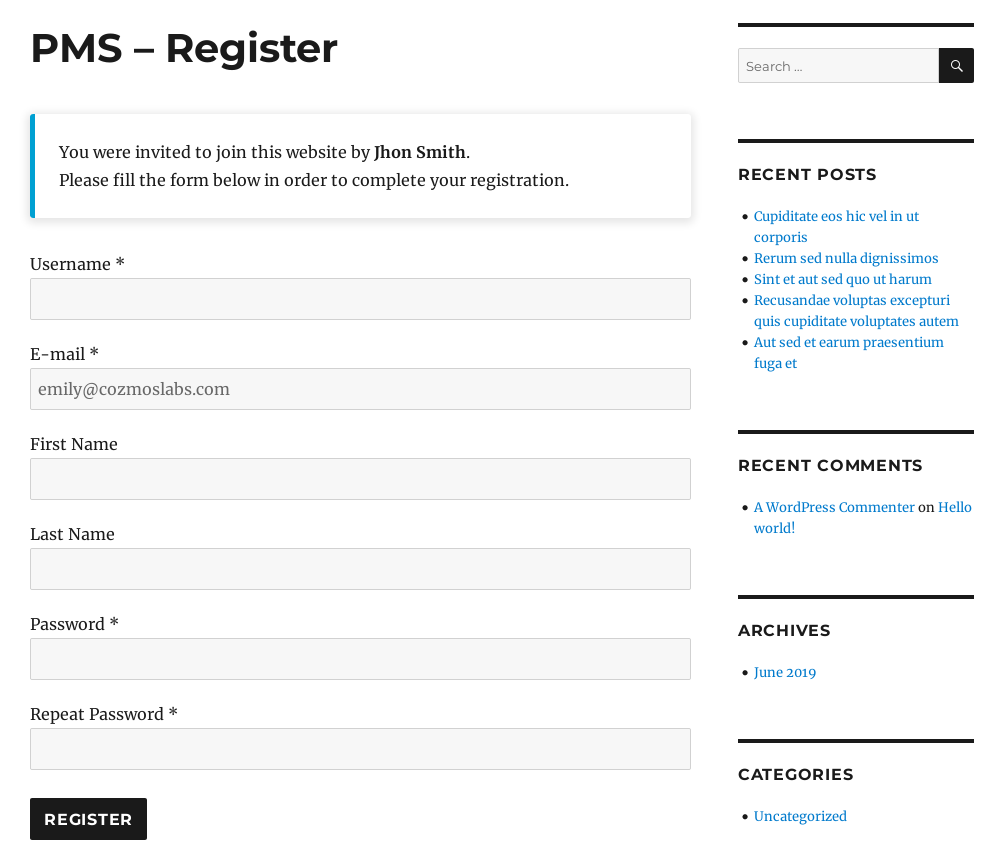The image size is (996, 867).
Task: Open the Rerum sed nulla dignissimos post
Action: (845, 258)
